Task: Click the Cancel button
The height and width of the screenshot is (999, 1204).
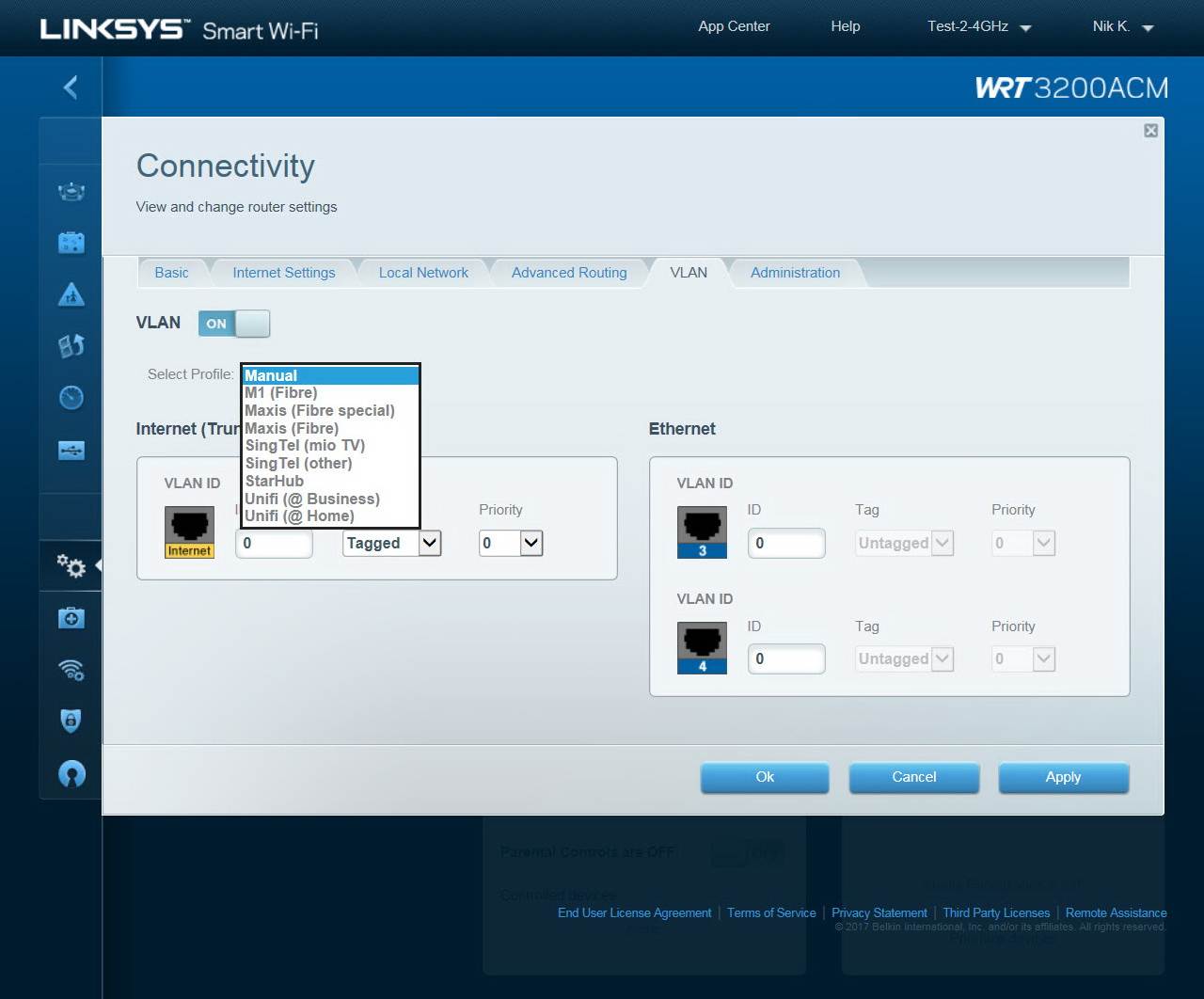Action: (914, 777)
